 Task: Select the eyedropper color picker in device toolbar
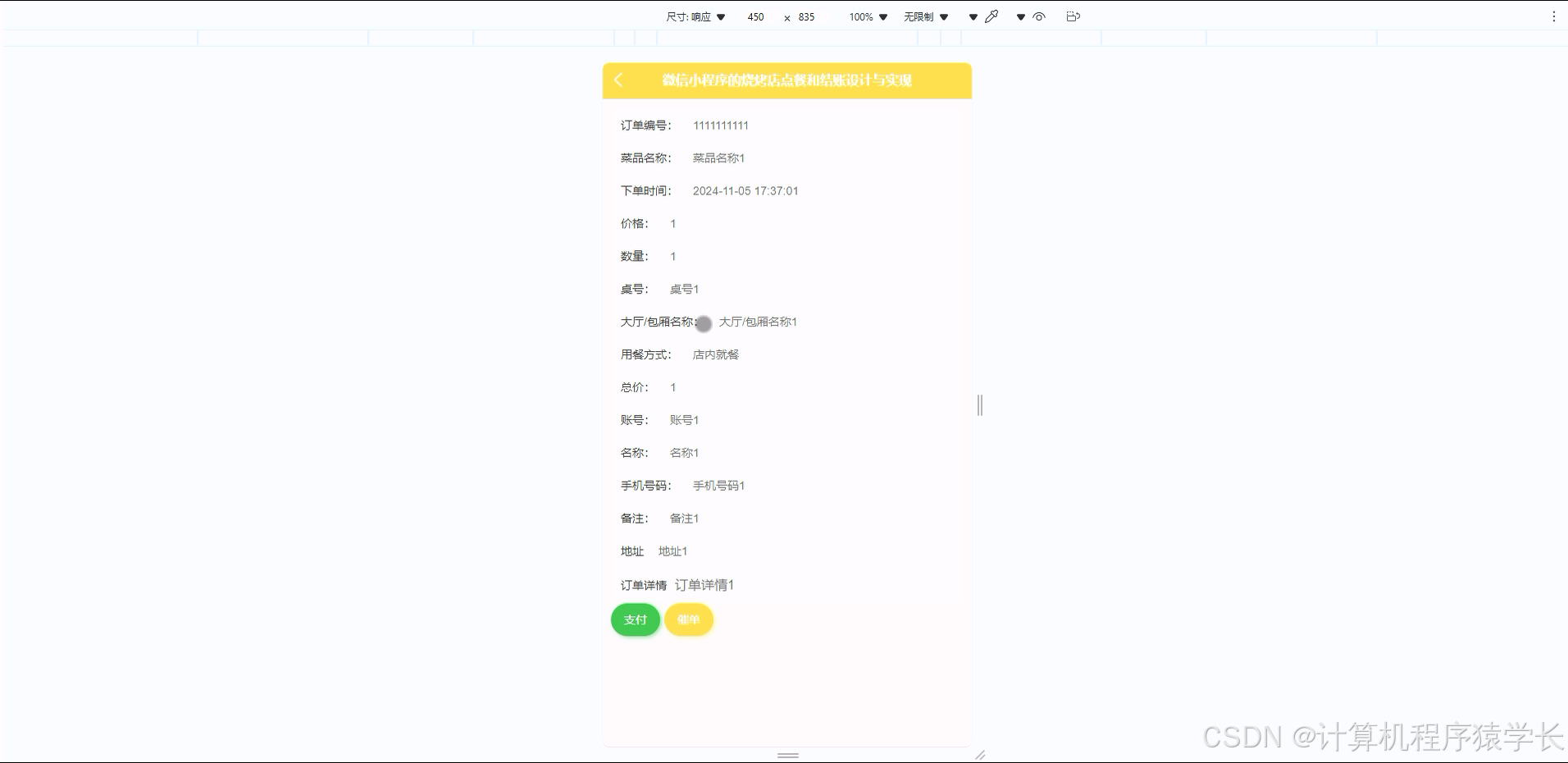point(992,16)
